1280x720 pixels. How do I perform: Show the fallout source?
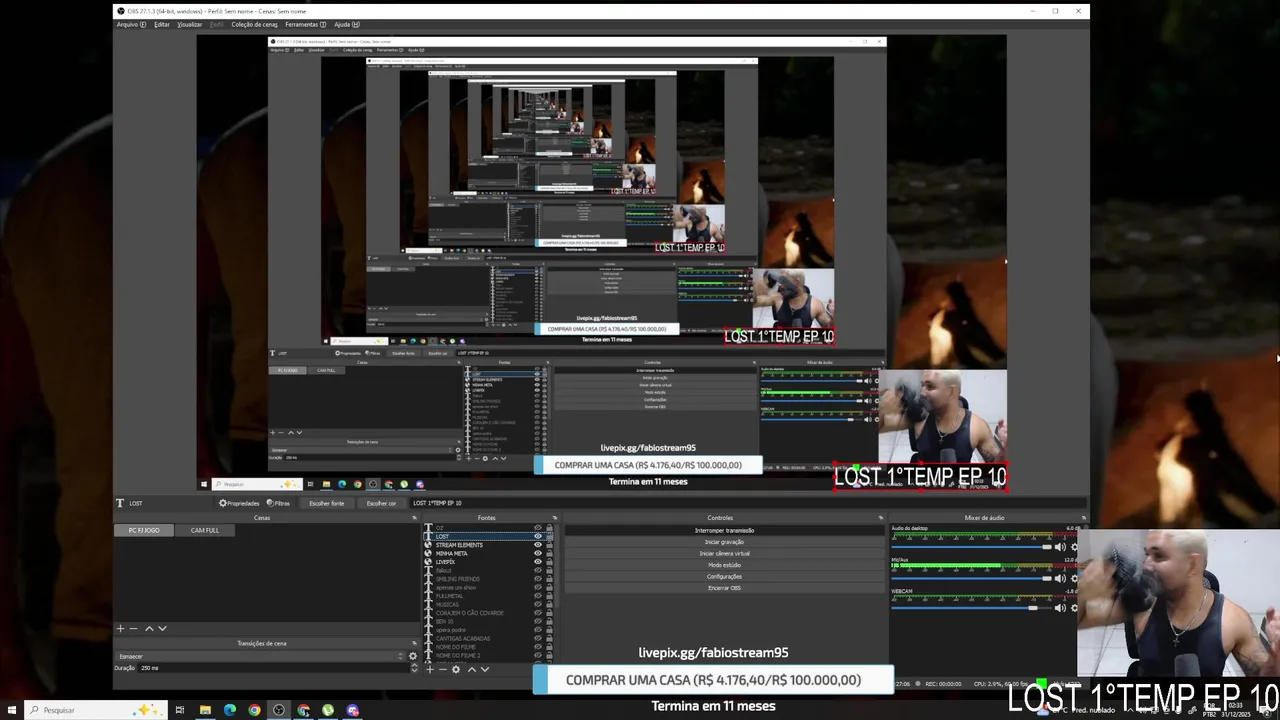tap(538, 570)
